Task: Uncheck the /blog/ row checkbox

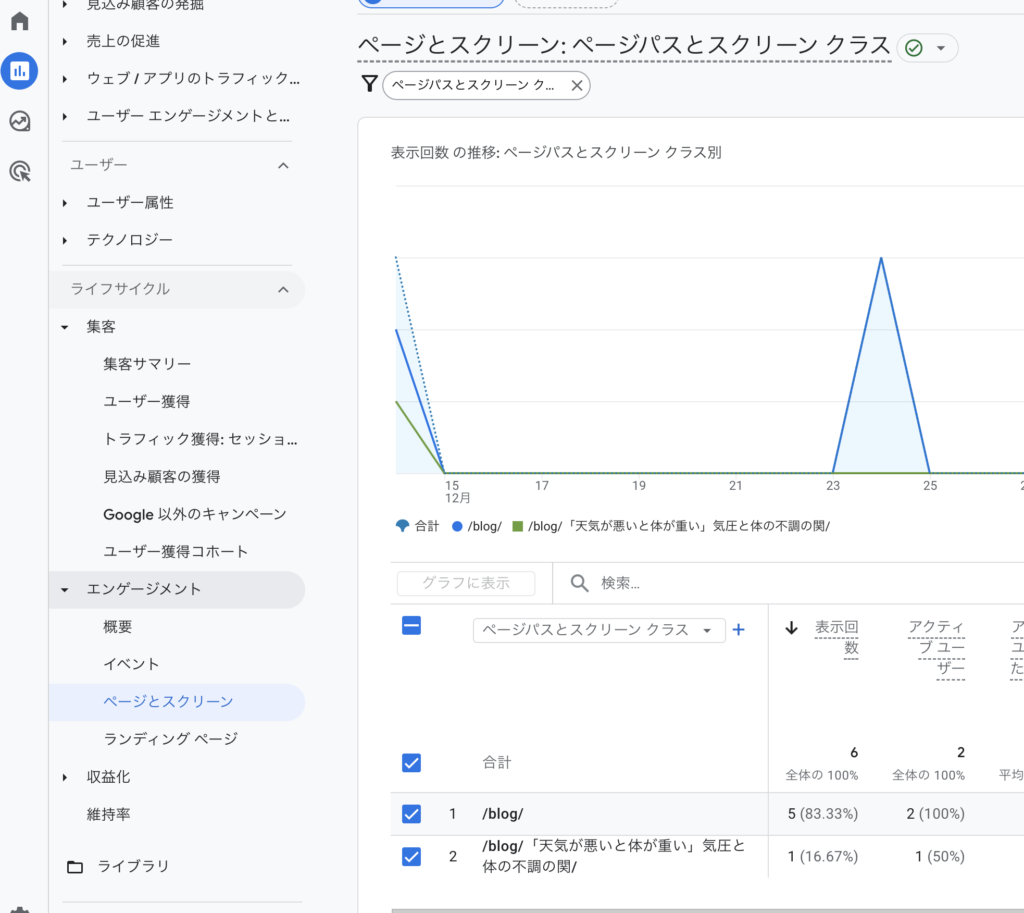Action: click(411, 814)
